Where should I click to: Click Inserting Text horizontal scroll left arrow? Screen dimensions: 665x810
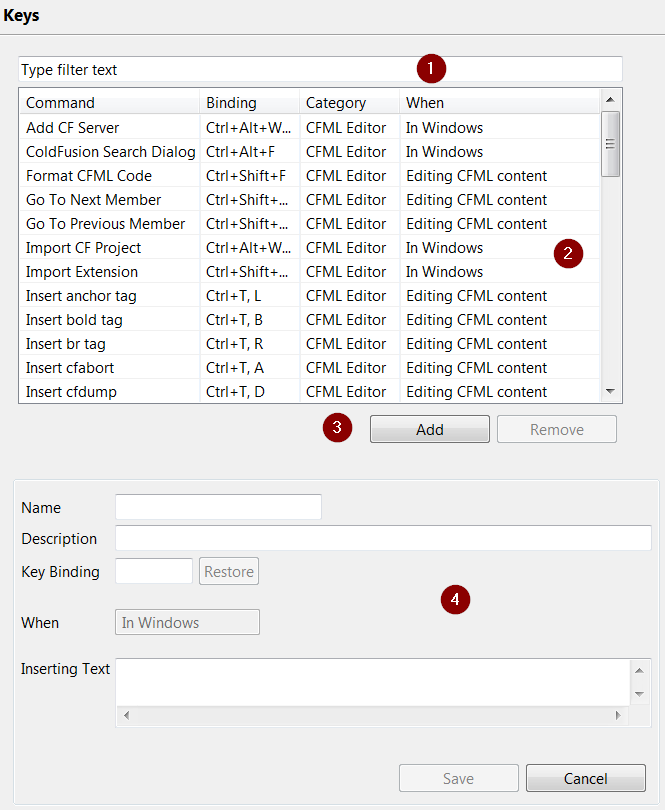(127, 715)
